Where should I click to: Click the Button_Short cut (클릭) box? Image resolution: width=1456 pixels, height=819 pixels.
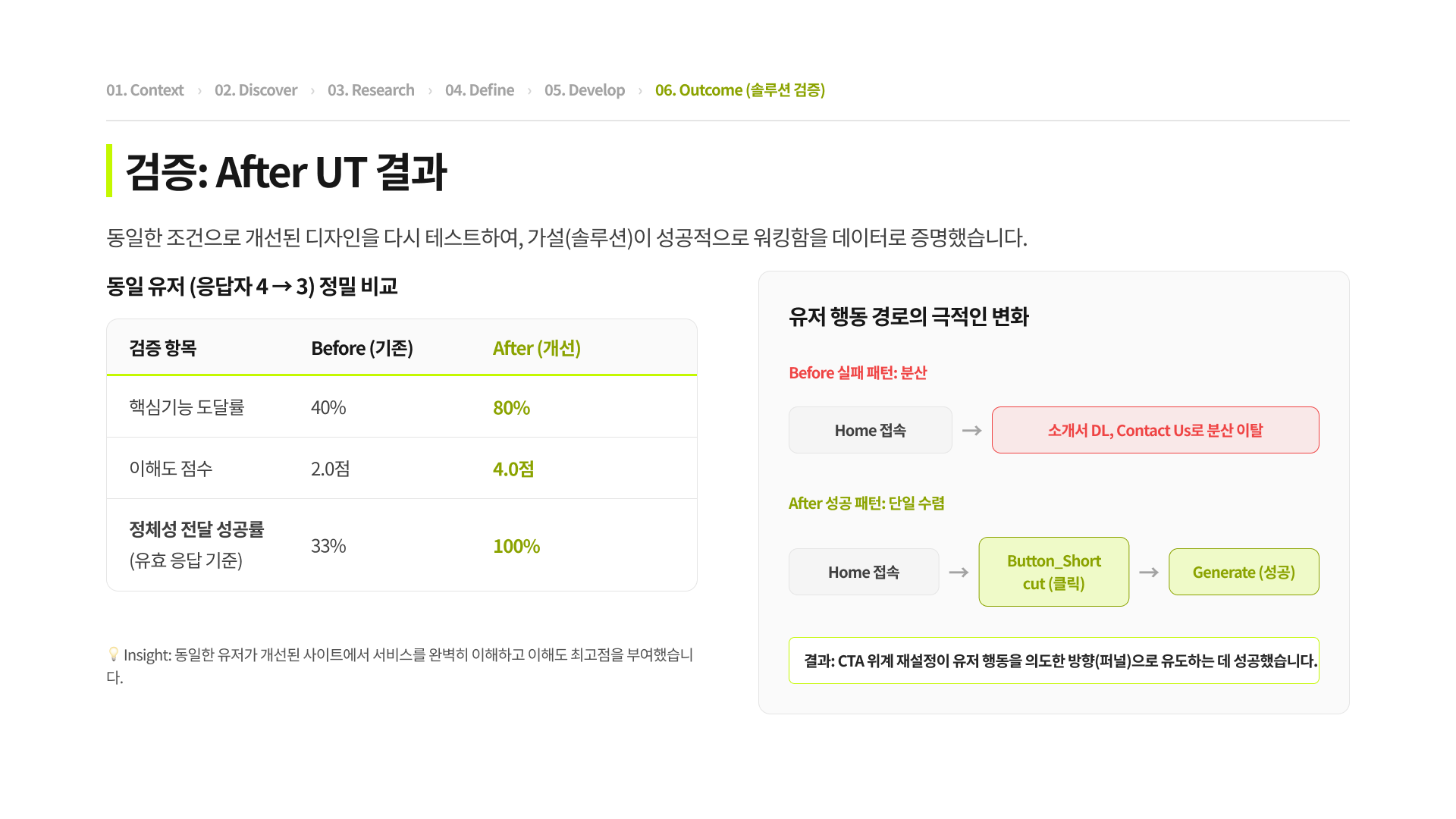(1054, 572)
